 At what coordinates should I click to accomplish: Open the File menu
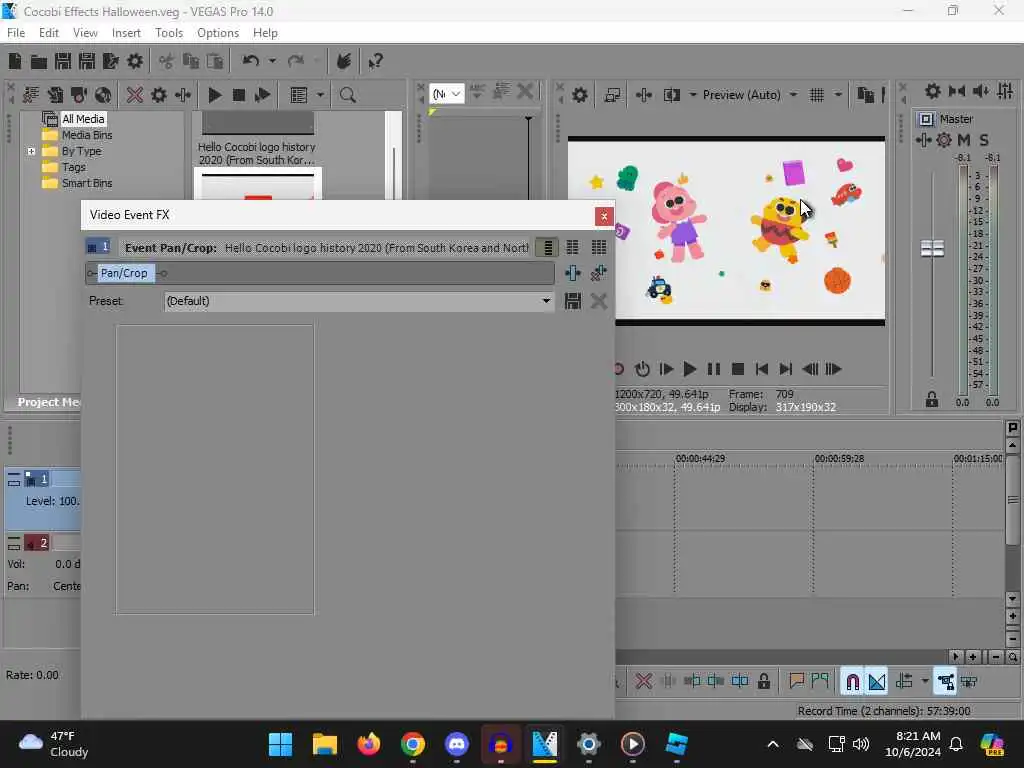point(16,33)
